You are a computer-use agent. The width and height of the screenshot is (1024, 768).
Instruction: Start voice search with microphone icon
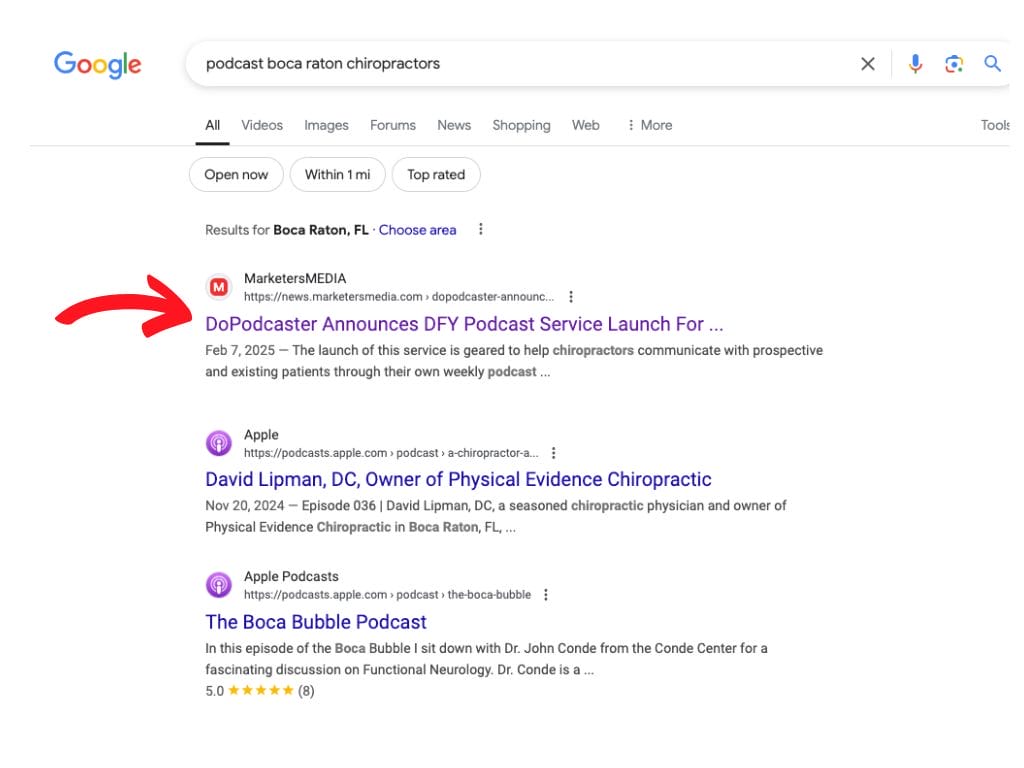915,64
